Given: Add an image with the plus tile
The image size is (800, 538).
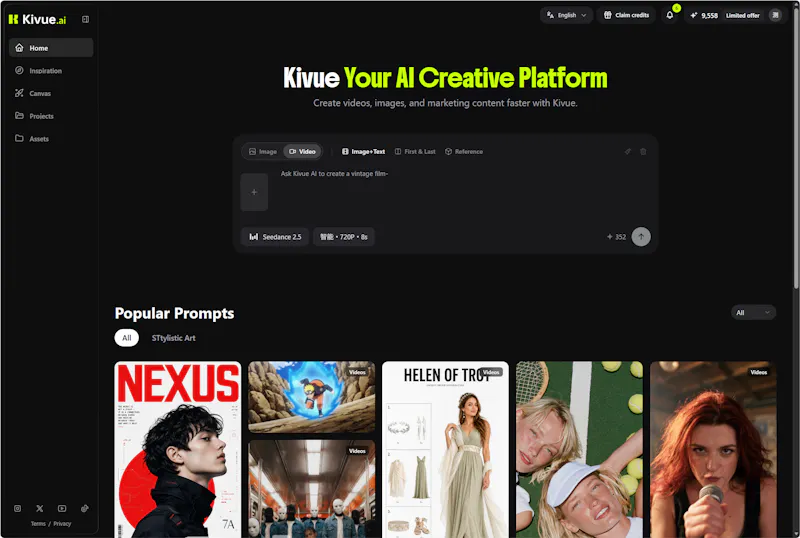Looking at the screenshot, I should click(254, 192).
